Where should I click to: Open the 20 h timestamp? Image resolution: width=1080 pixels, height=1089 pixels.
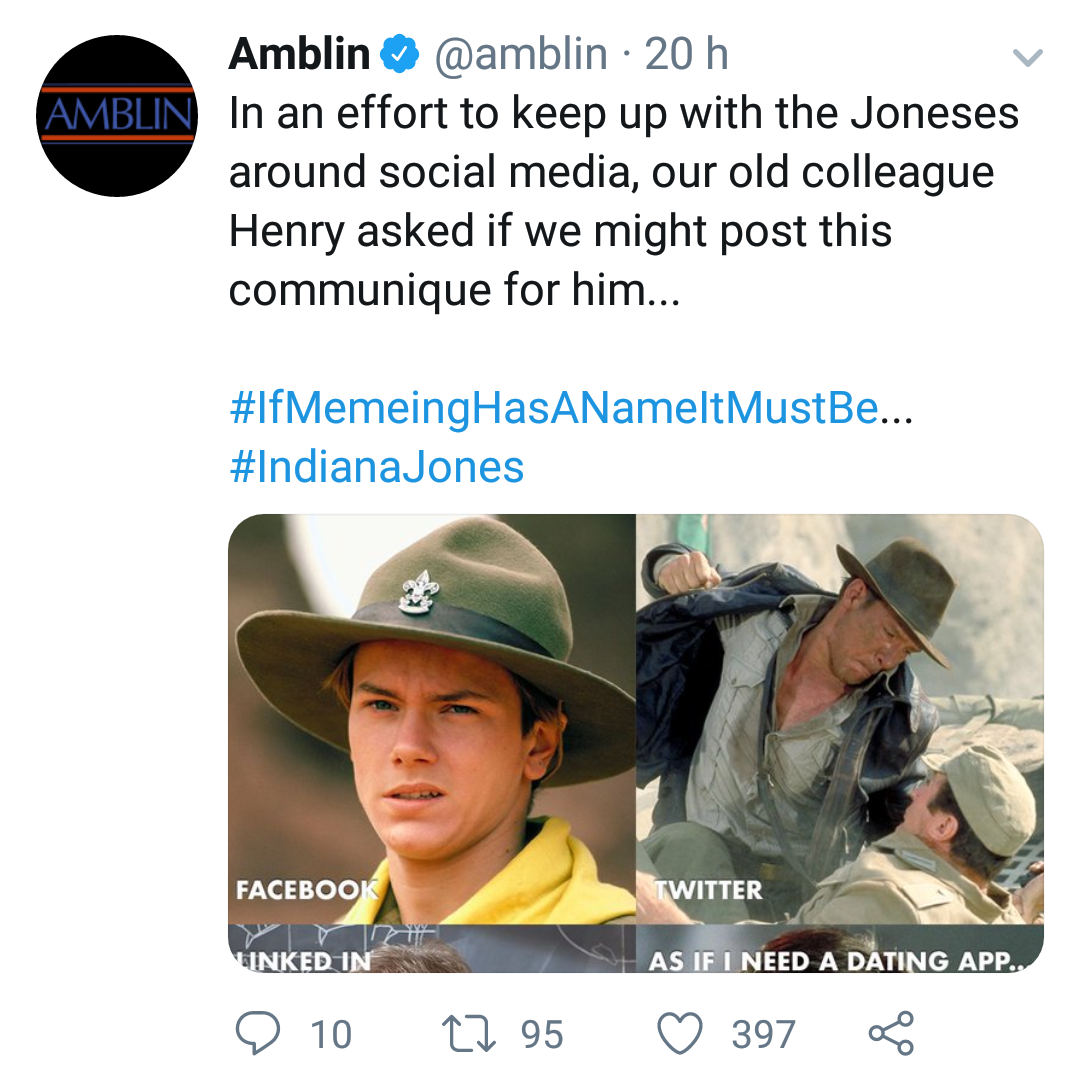686,54
